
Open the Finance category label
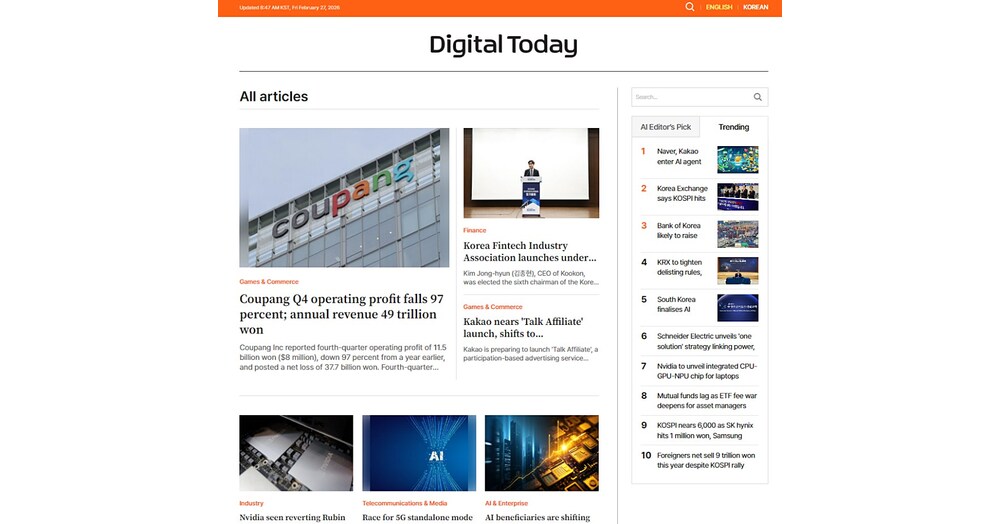coord(474,230)
